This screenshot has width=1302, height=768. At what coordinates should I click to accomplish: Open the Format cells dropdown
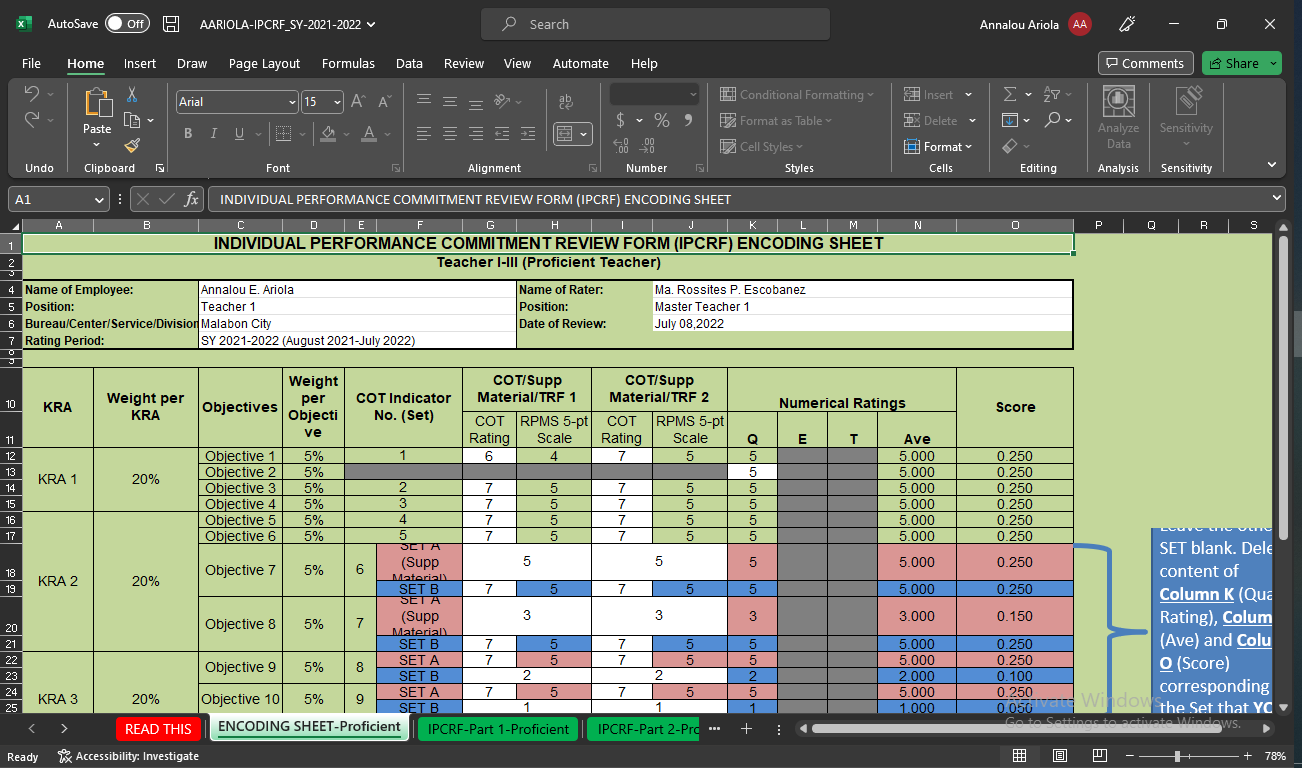(938, 146)
